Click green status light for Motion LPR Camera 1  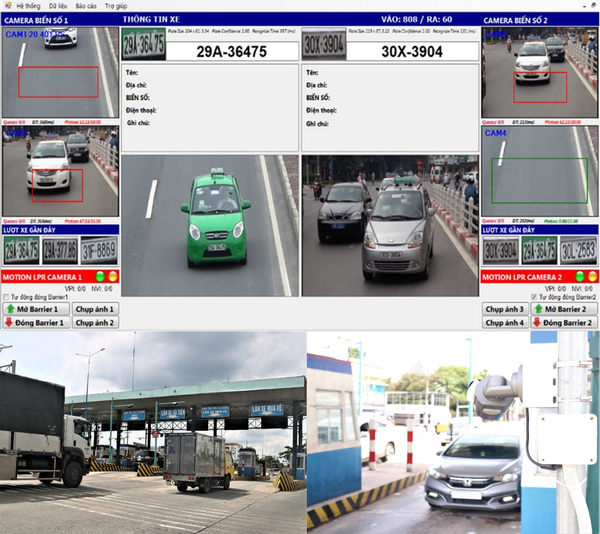[x=100, y=276]
